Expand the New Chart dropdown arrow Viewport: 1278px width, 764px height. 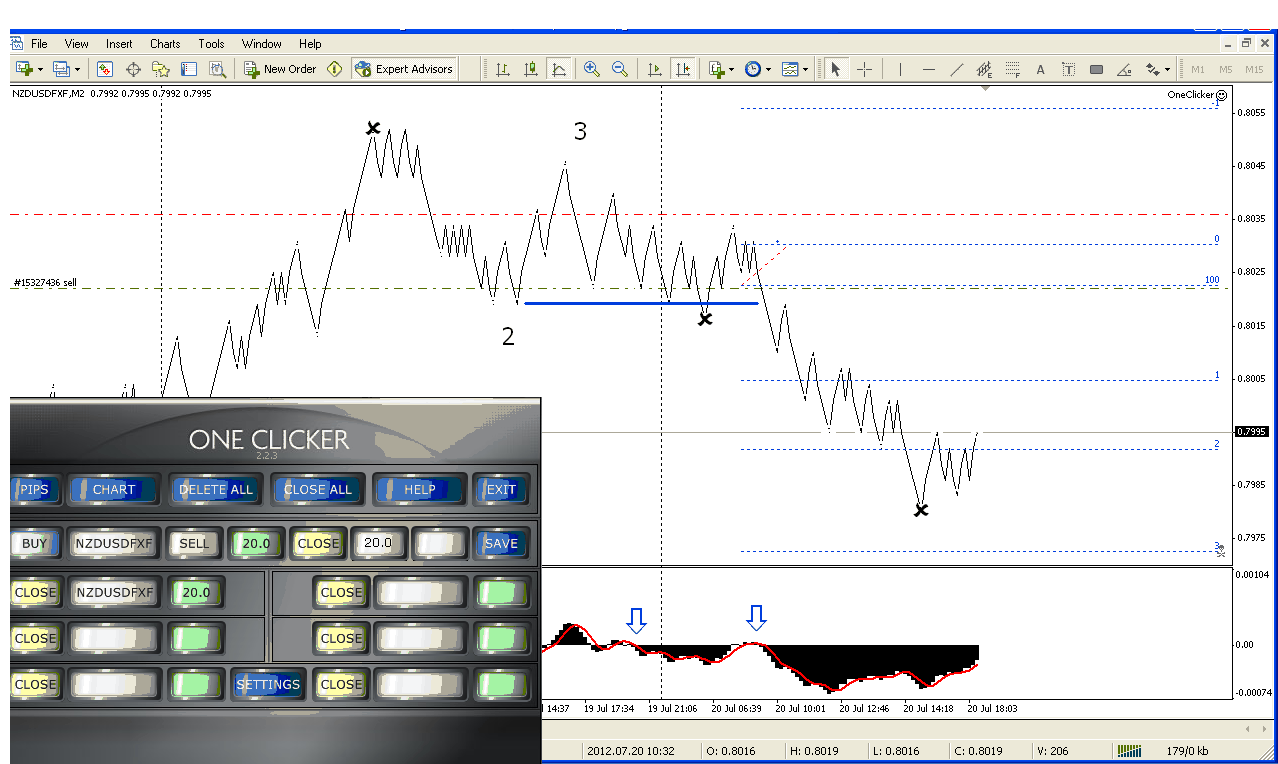pos(40,69)
